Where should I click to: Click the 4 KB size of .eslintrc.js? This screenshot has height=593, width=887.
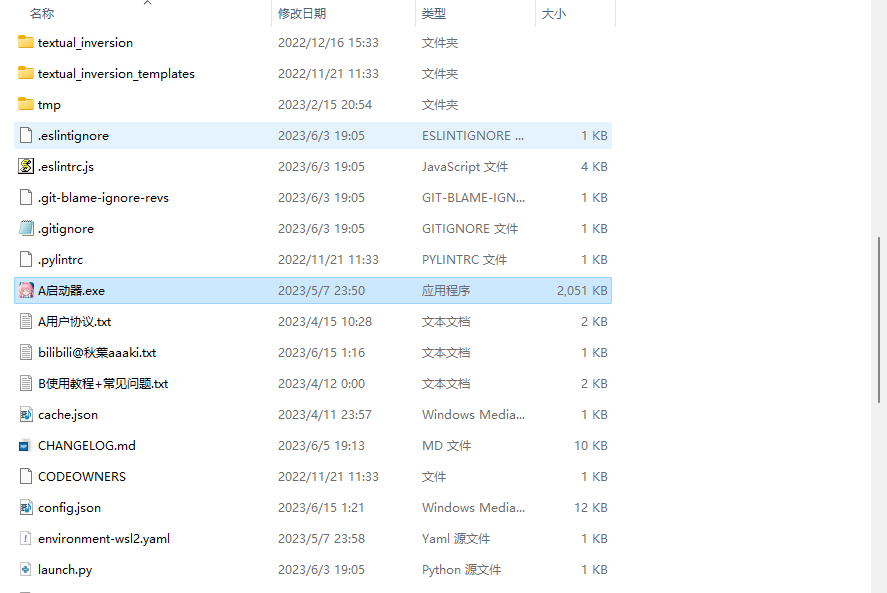594,166
